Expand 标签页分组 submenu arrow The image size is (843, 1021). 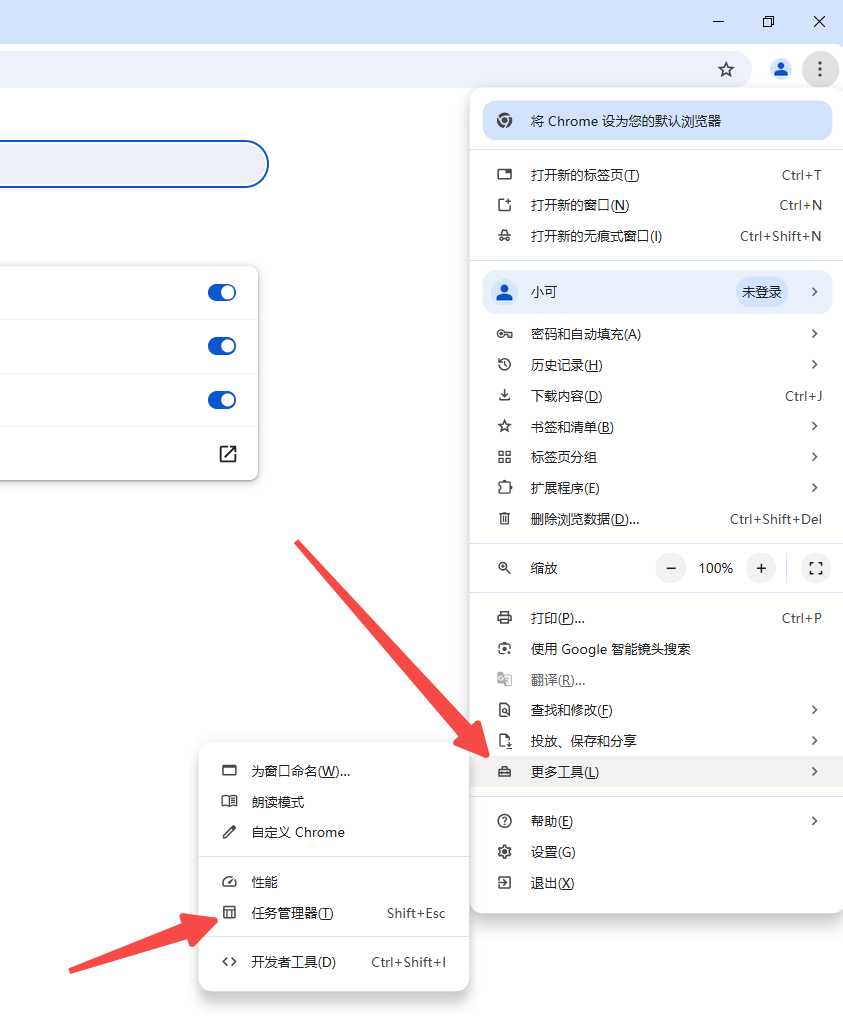click(x=814, y=457)
